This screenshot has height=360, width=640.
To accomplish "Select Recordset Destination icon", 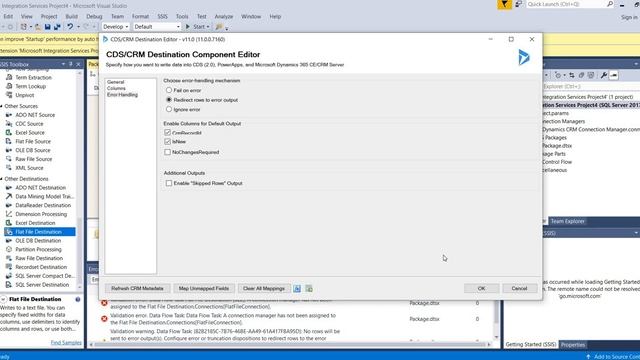I will tap(9, 267).
